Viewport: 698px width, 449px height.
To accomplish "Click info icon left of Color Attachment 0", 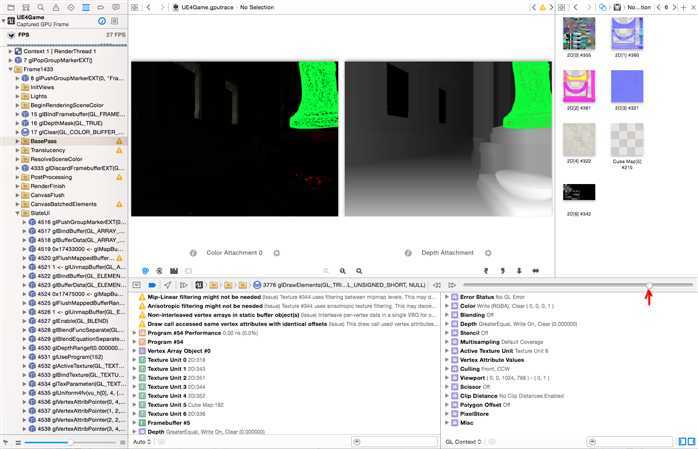I will (x=193, y=253).
